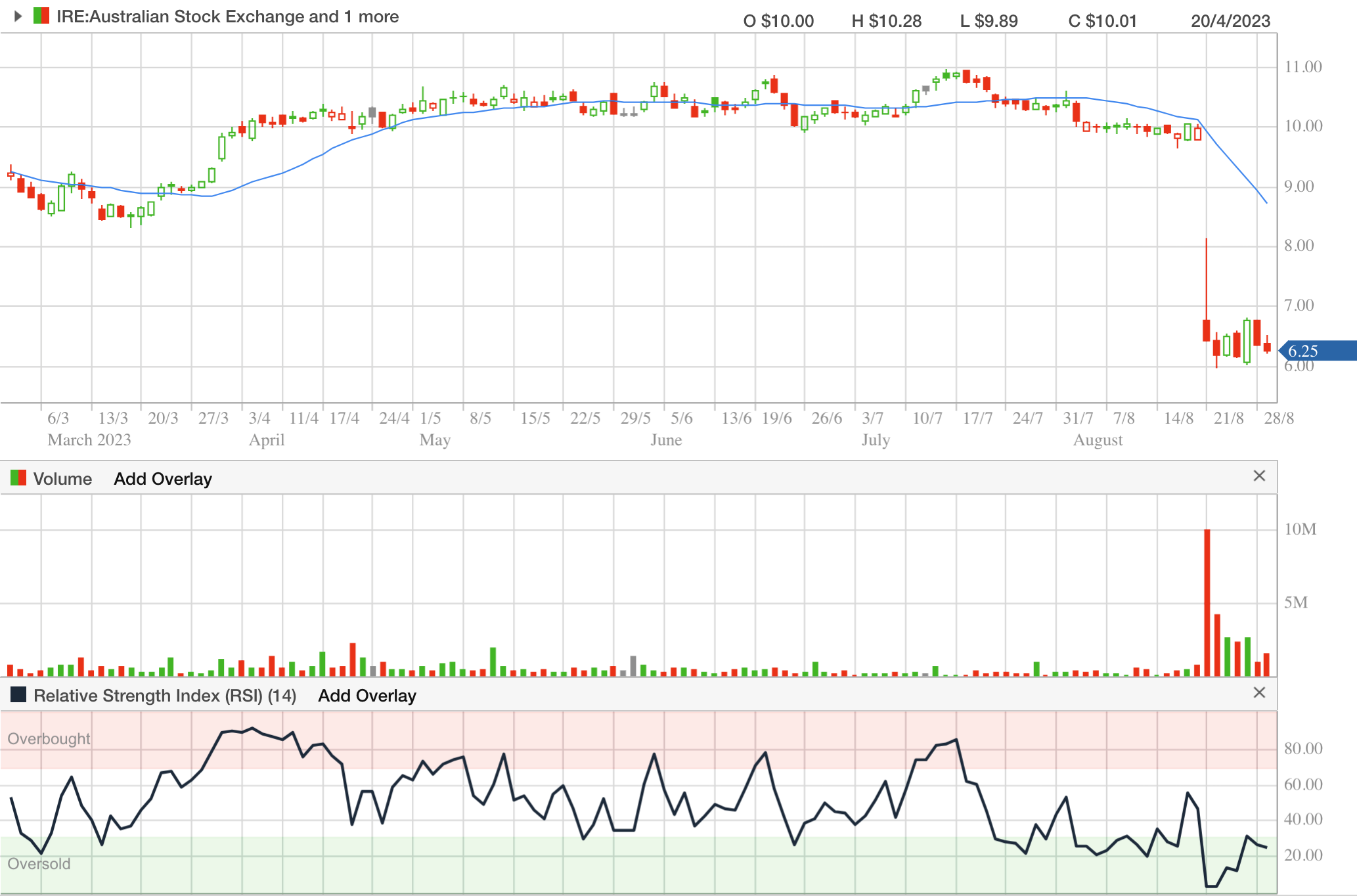This screenshot has width=1357, height=896.
Task: Click the 20/4/2023 date readout
Action: pos(1230,21)
